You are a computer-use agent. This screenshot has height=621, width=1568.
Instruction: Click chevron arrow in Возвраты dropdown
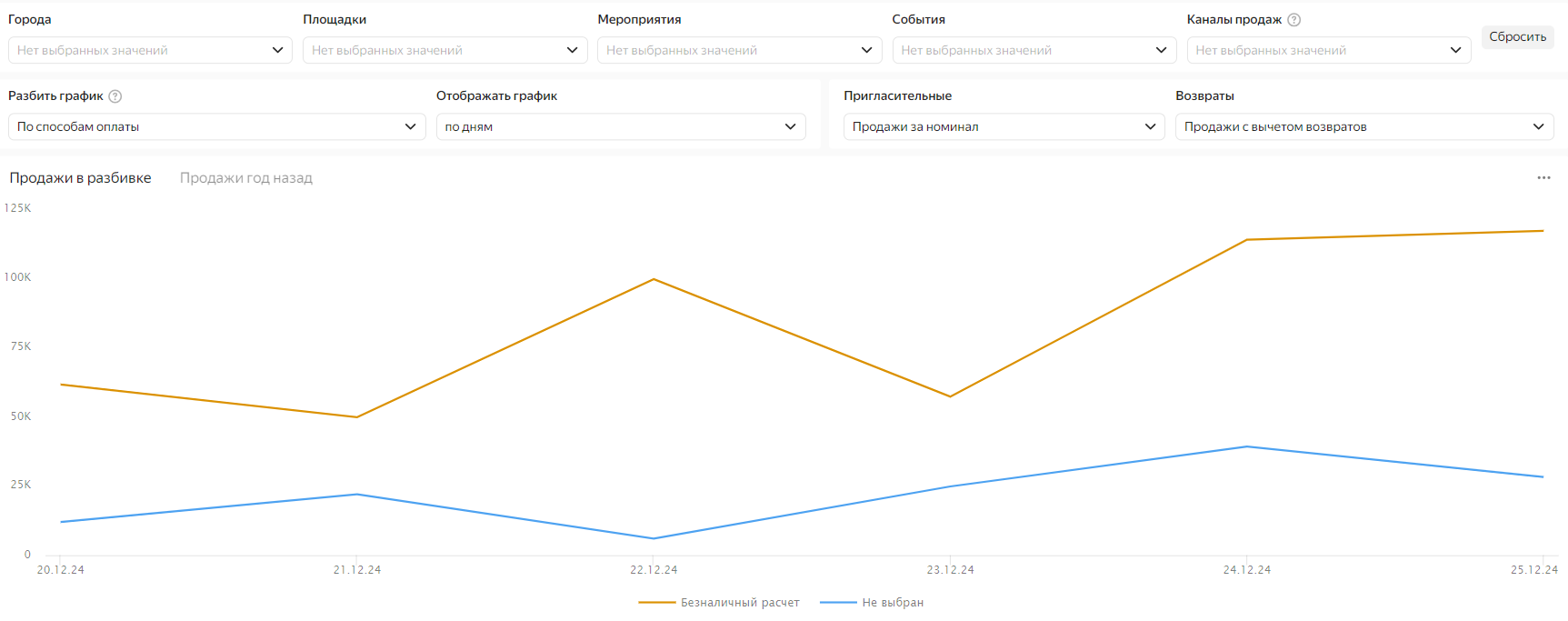coord(1537,127)
